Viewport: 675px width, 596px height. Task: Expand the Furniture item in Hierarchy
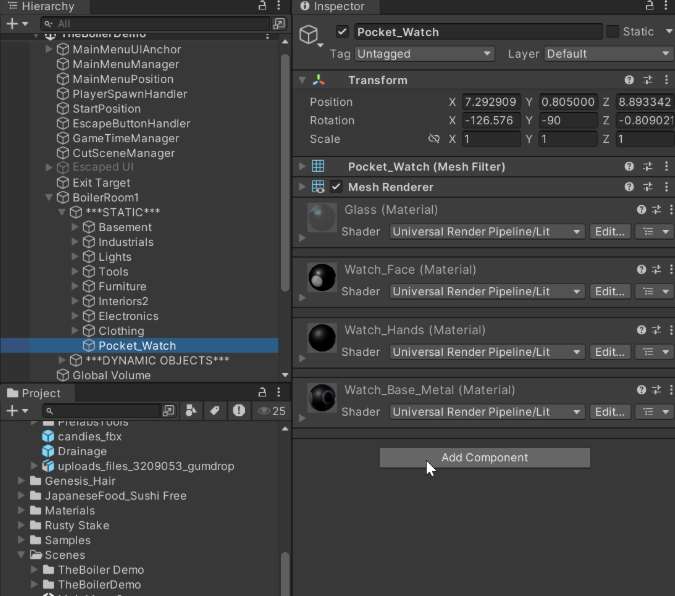coord(75,287)
